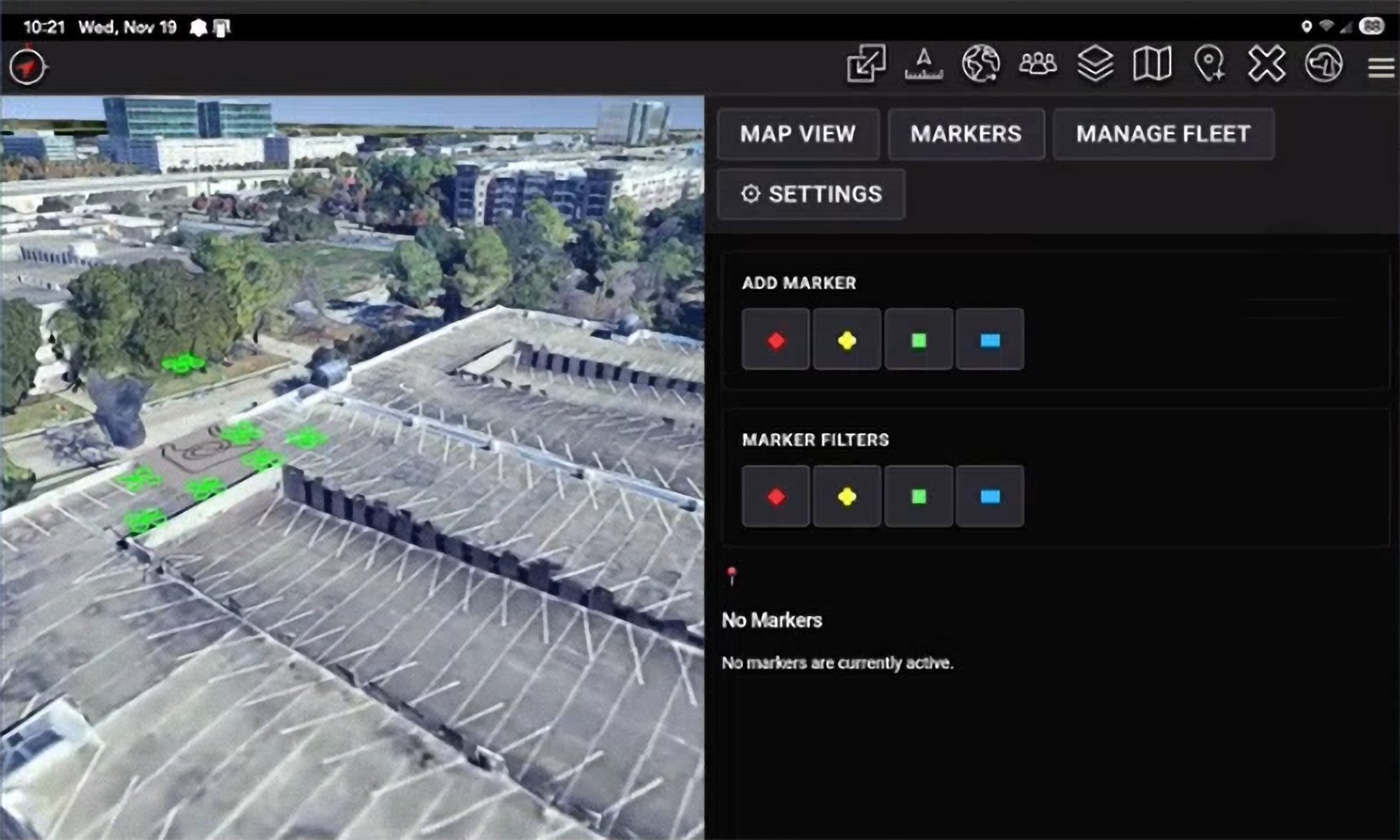Image resolution: width=1400 pixels, height=840 pixels.
Task: Click the Wi-Fi icon in status bar
Action: [x=1327, y=27]
